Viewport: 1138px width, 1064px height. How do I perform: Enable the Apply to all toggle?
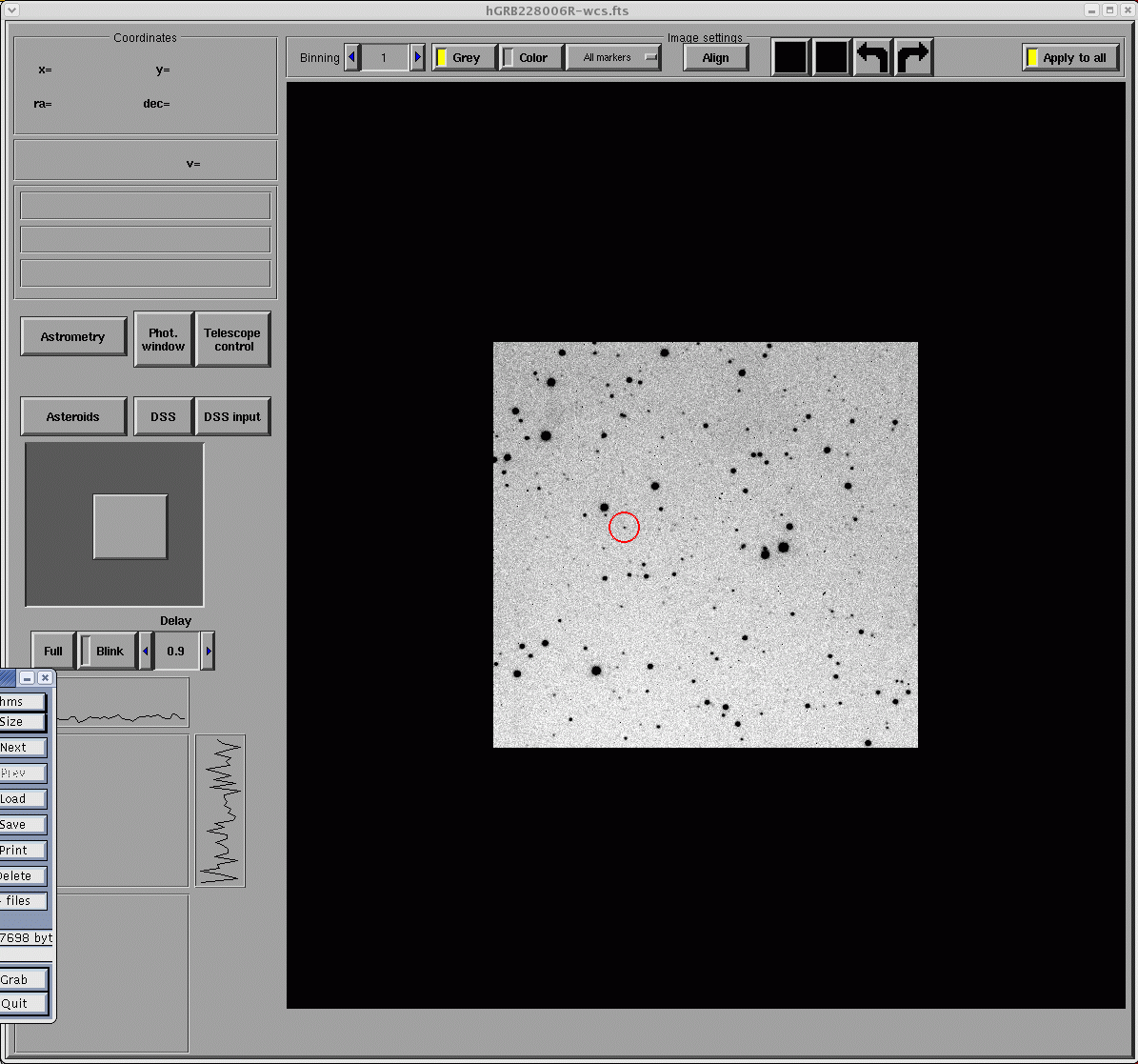pyautogui.click(x=1071, y=57)
